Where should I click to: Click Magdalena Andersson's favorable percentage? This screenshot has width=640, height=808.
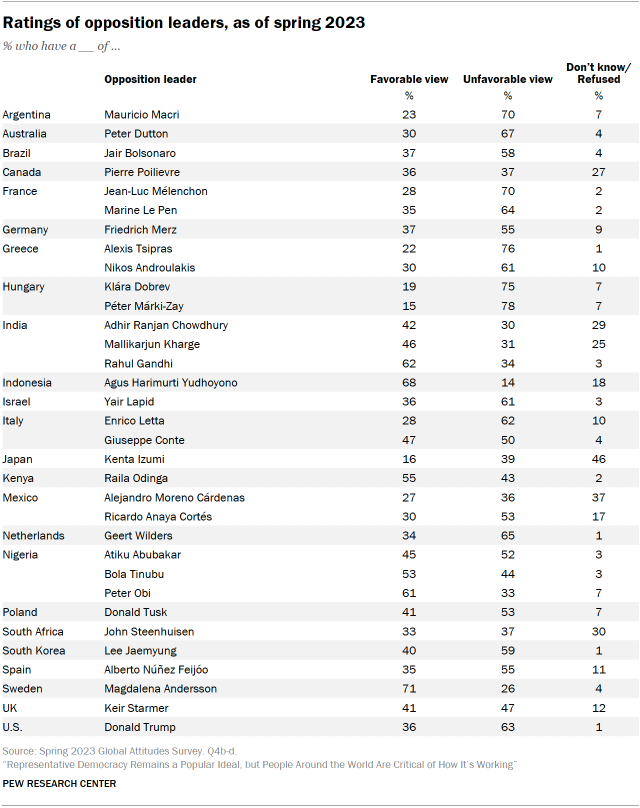409,688
